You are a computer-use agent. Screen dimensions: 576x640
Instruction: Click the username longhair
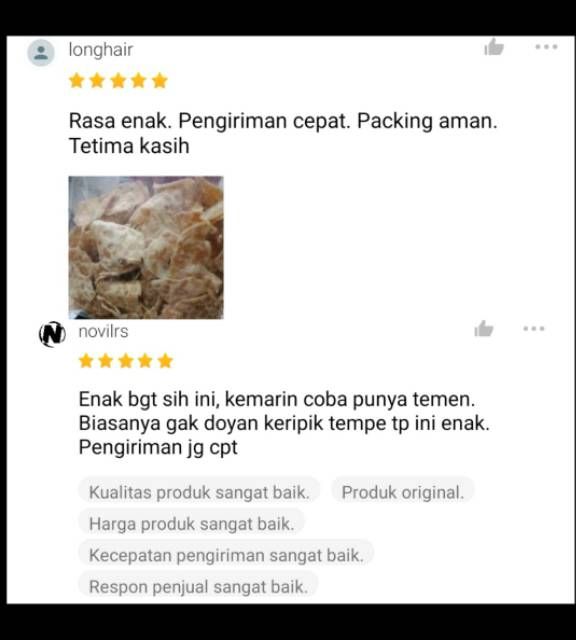101,50
